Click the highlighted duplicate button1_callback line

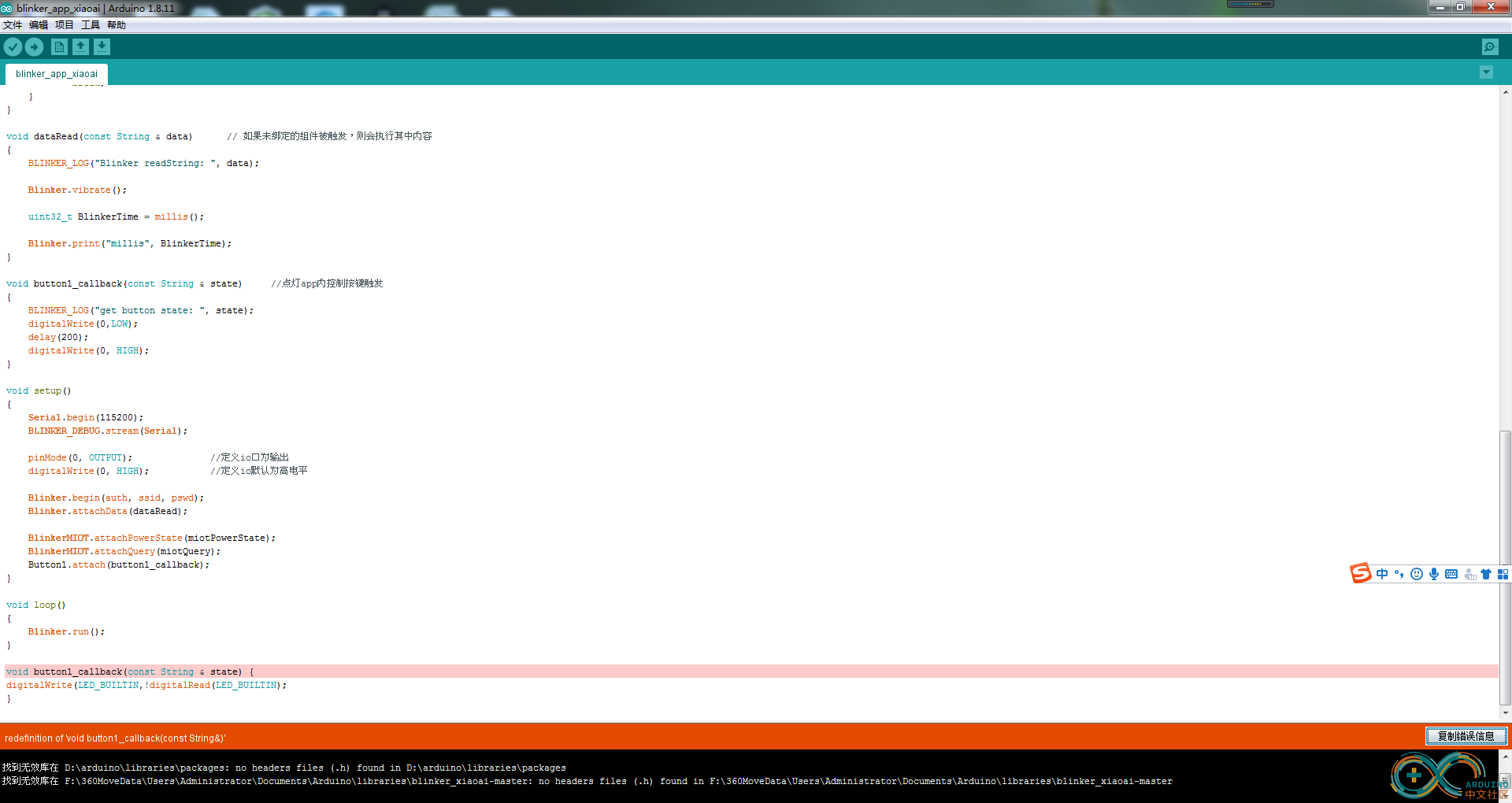tap(751, 672)
